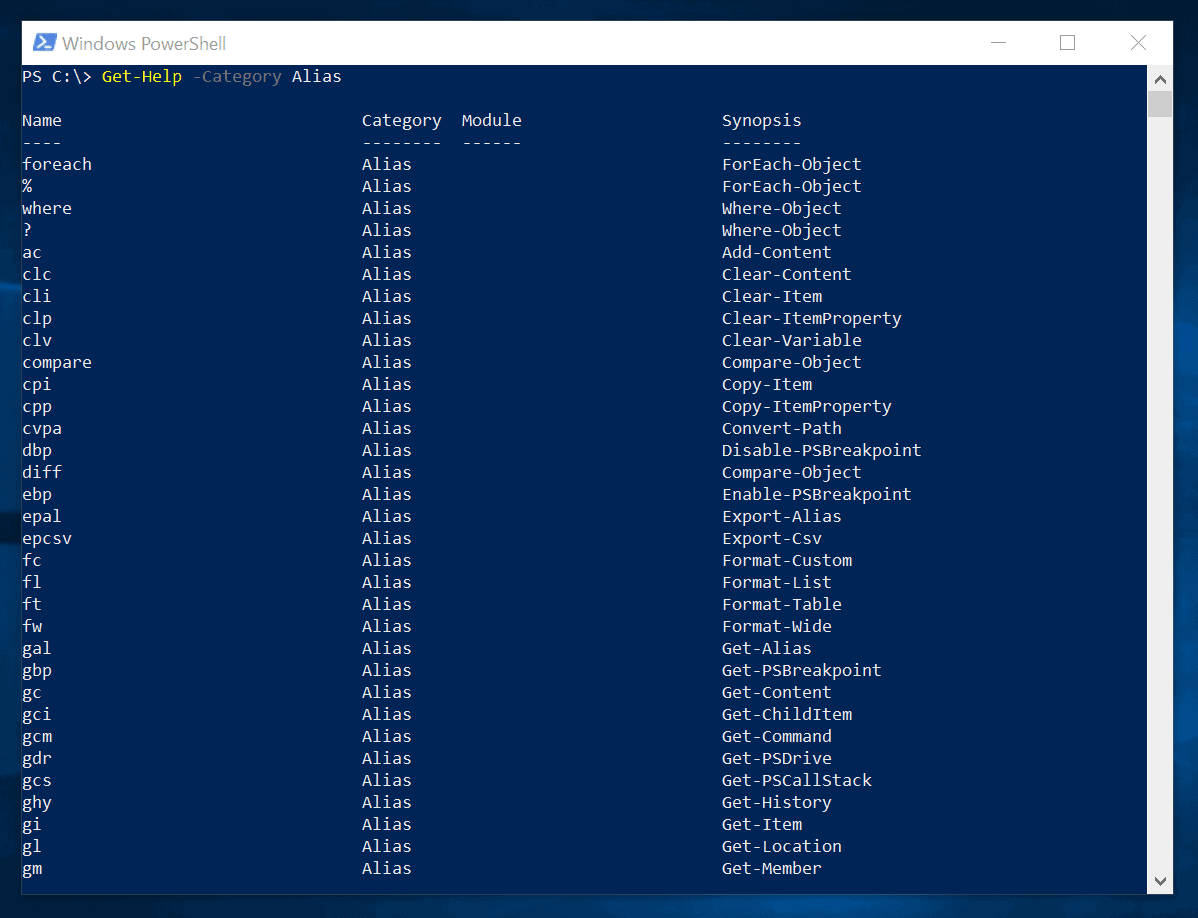Click the Add-Content synopsis

776,252
